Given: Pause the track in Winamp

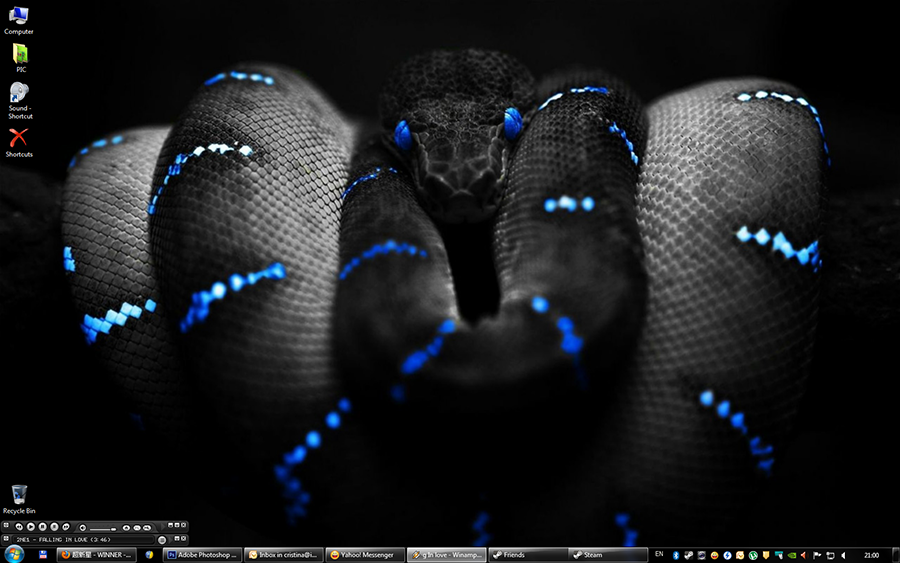Looking at the screenshot, I should pyautogui.click(x=42, y=527).
